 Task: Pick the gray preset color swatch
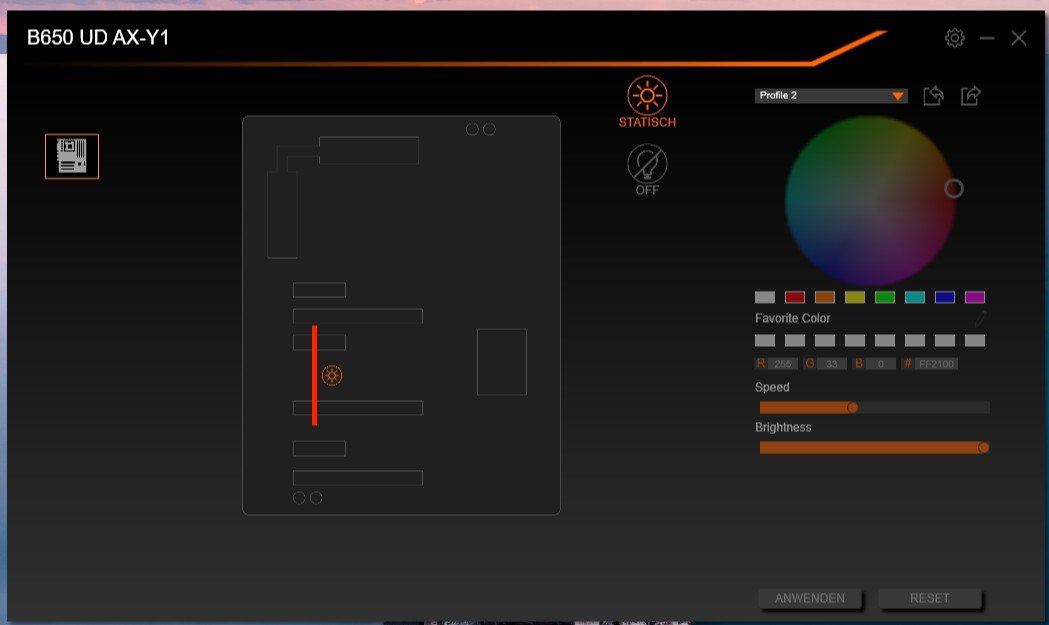765,297
